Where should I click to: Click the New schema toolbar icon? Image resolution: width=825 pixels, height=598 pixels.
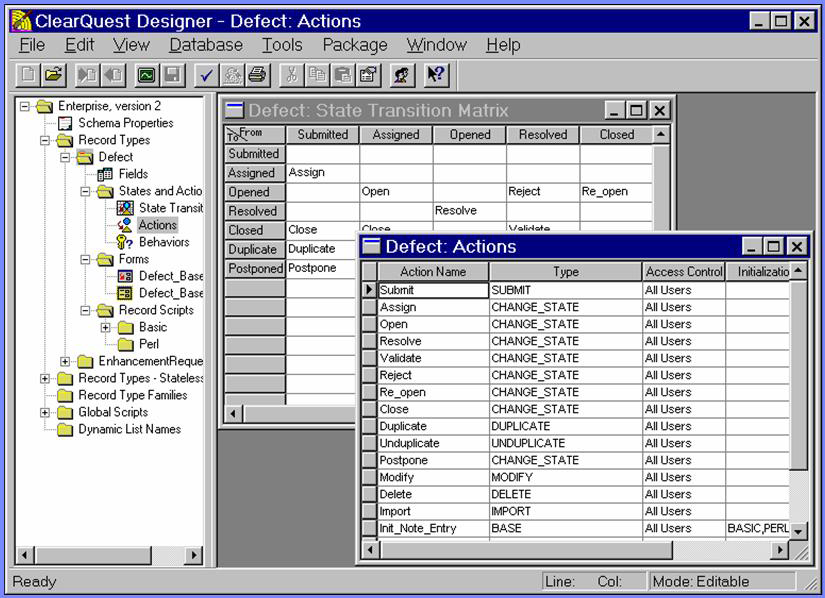[x=28, y=75]
